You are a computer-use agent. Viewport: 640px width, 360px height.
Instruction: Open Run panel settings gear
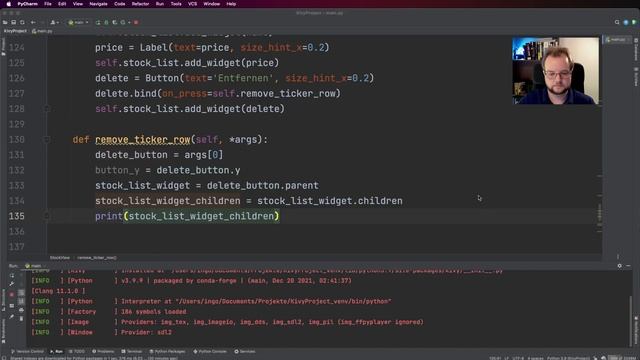point(619,266)
